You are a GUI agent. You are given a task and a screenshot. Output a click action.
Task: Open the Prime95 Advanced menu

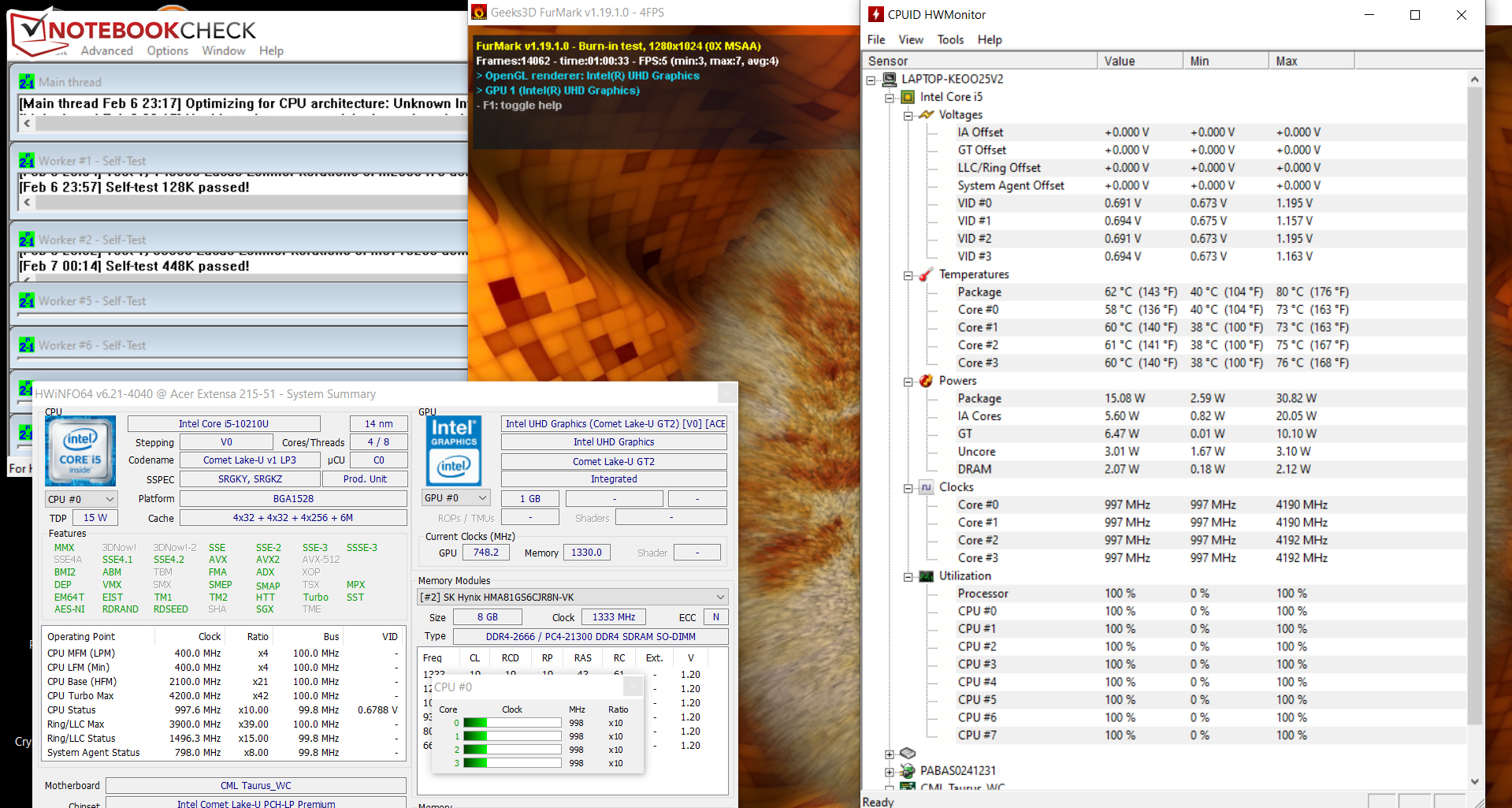pos(106,50)
